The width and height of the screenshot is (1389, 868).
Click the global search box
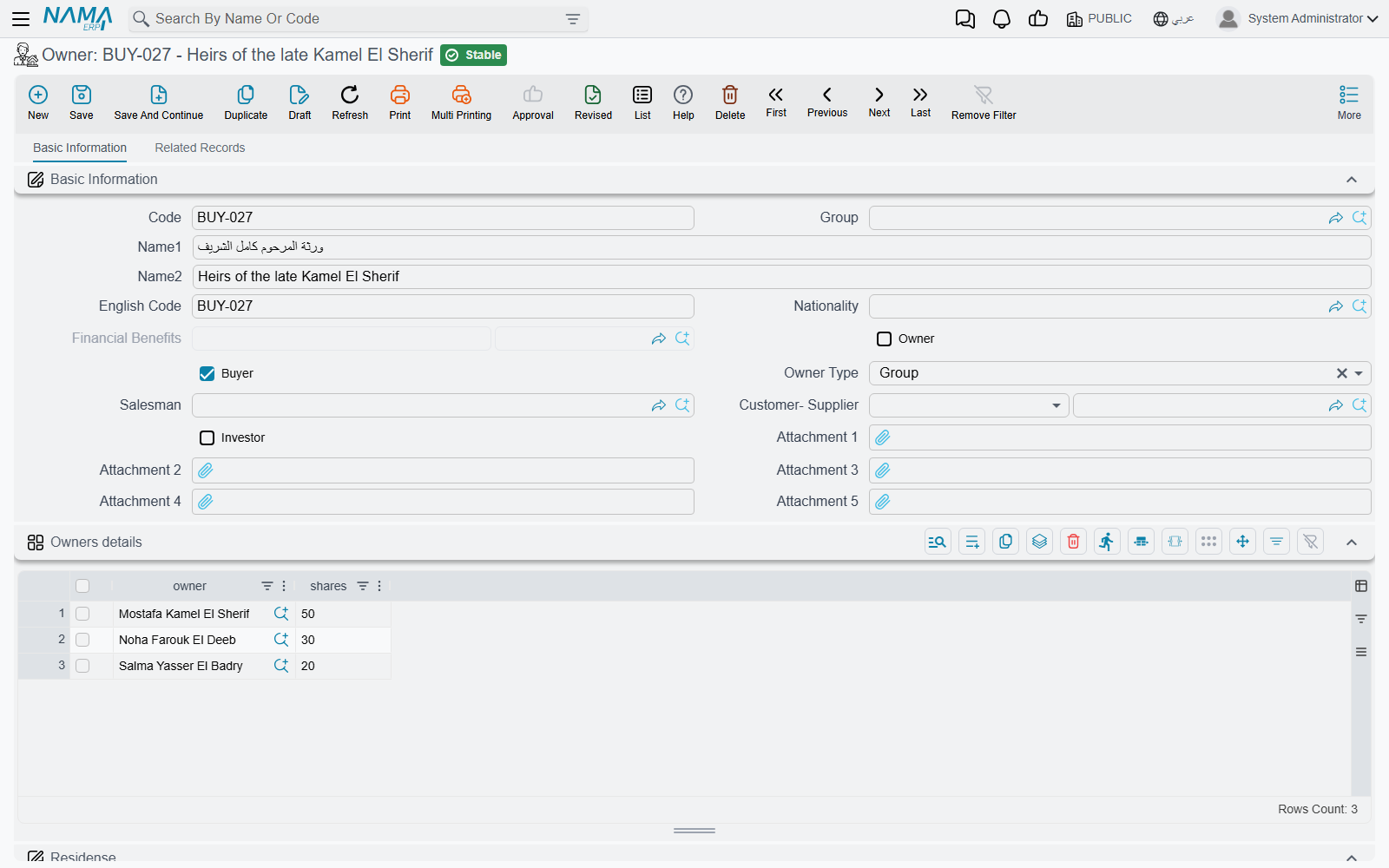pos(358,19)
